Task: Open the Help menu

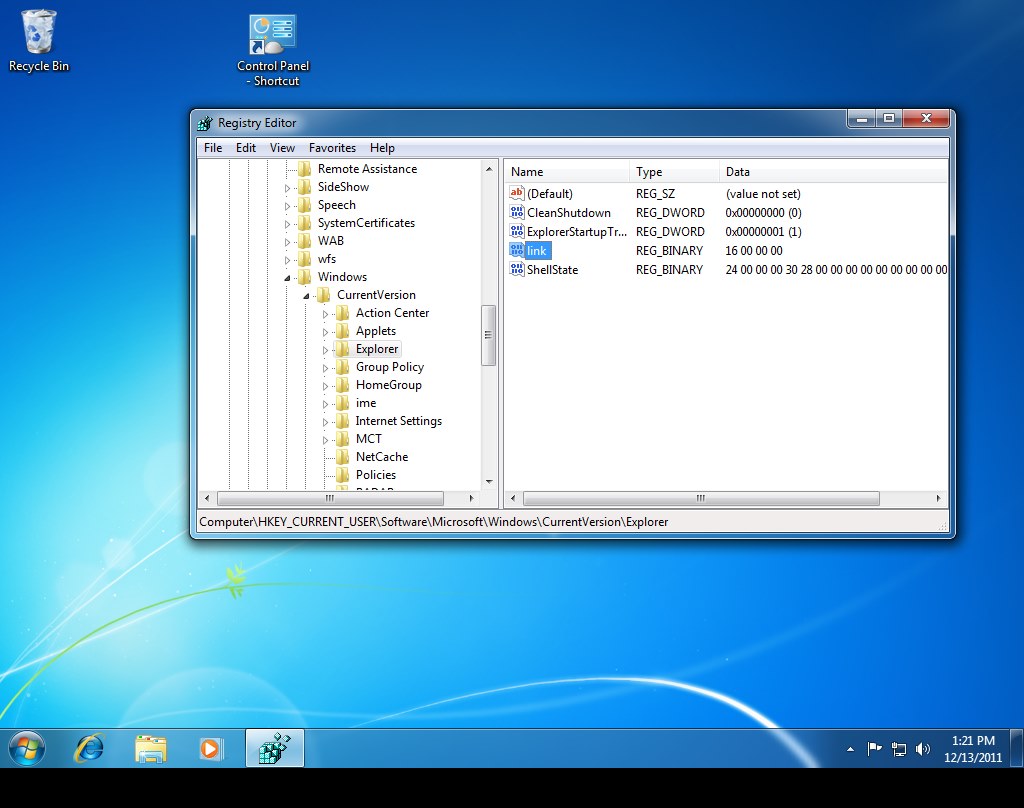Action: click(x=382, y=148)
